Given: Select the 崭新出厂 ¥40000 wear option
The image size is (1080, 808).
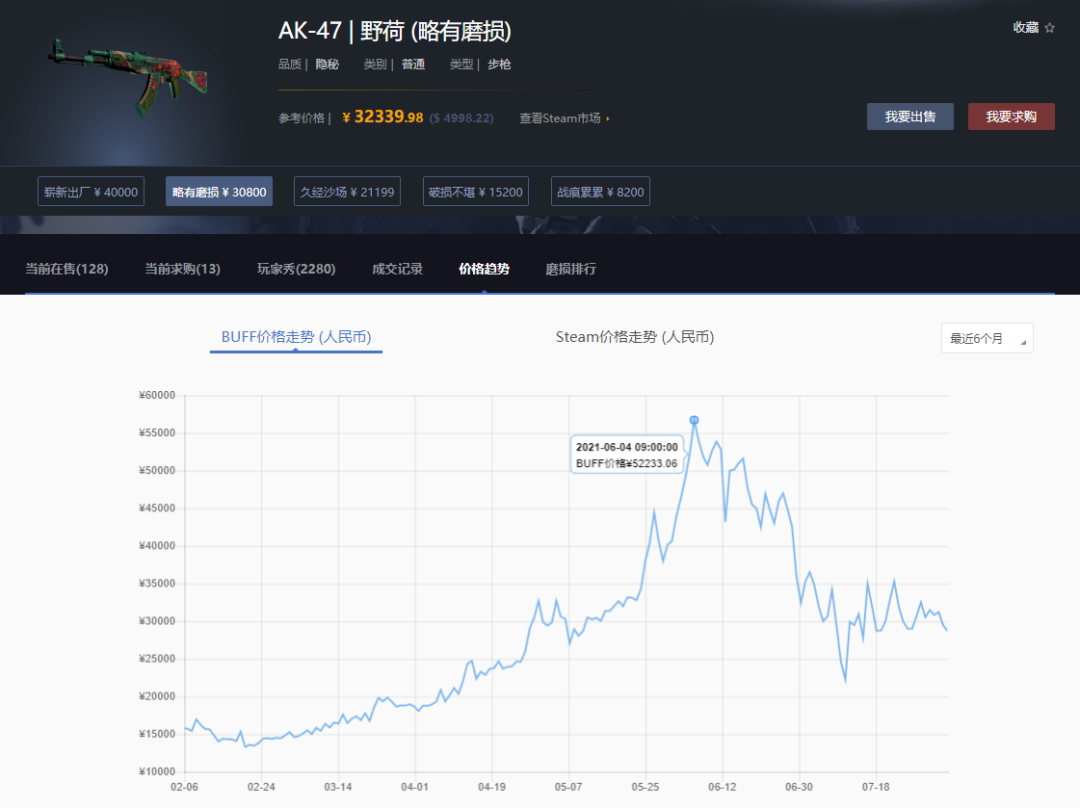Looking at the screenshot, I should pyautogui.click(x=91, y=190).
